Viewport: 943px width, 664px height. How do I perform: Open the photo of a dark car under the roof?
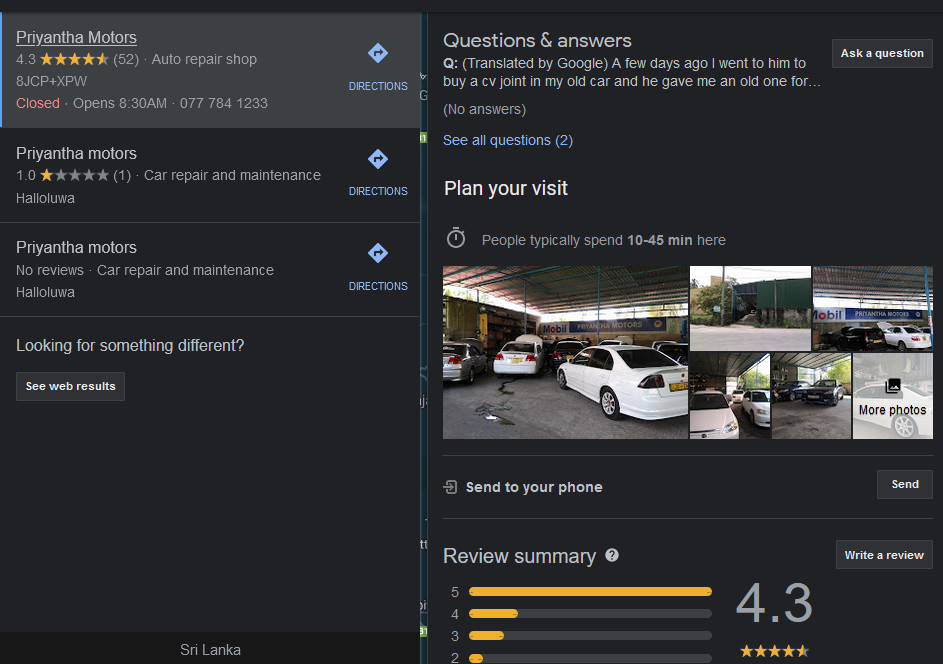pos(811,396)
